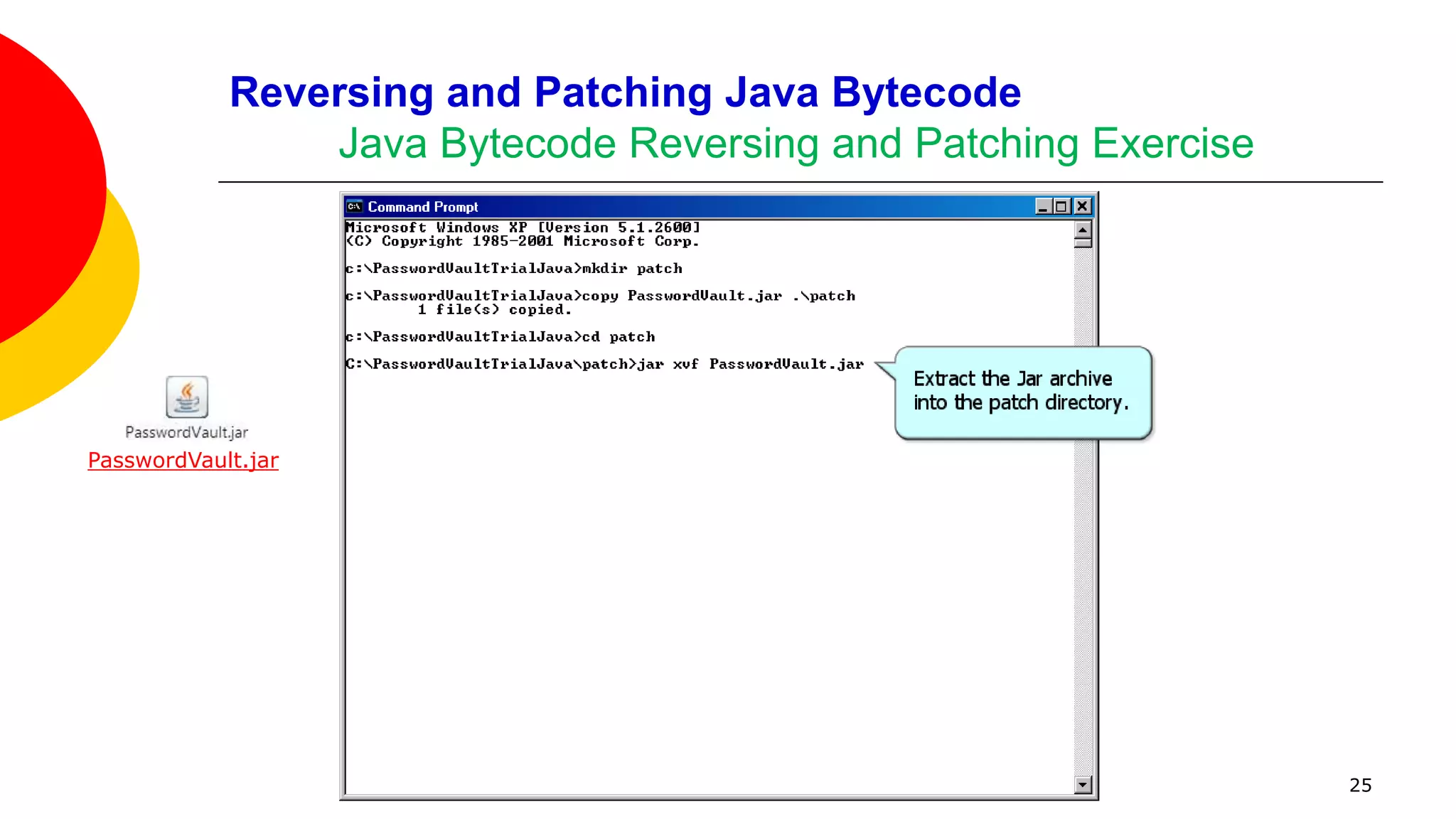Click the green 'Java Bytecode Reversing and Patching Exercise' subtitle

click(796, 144)
